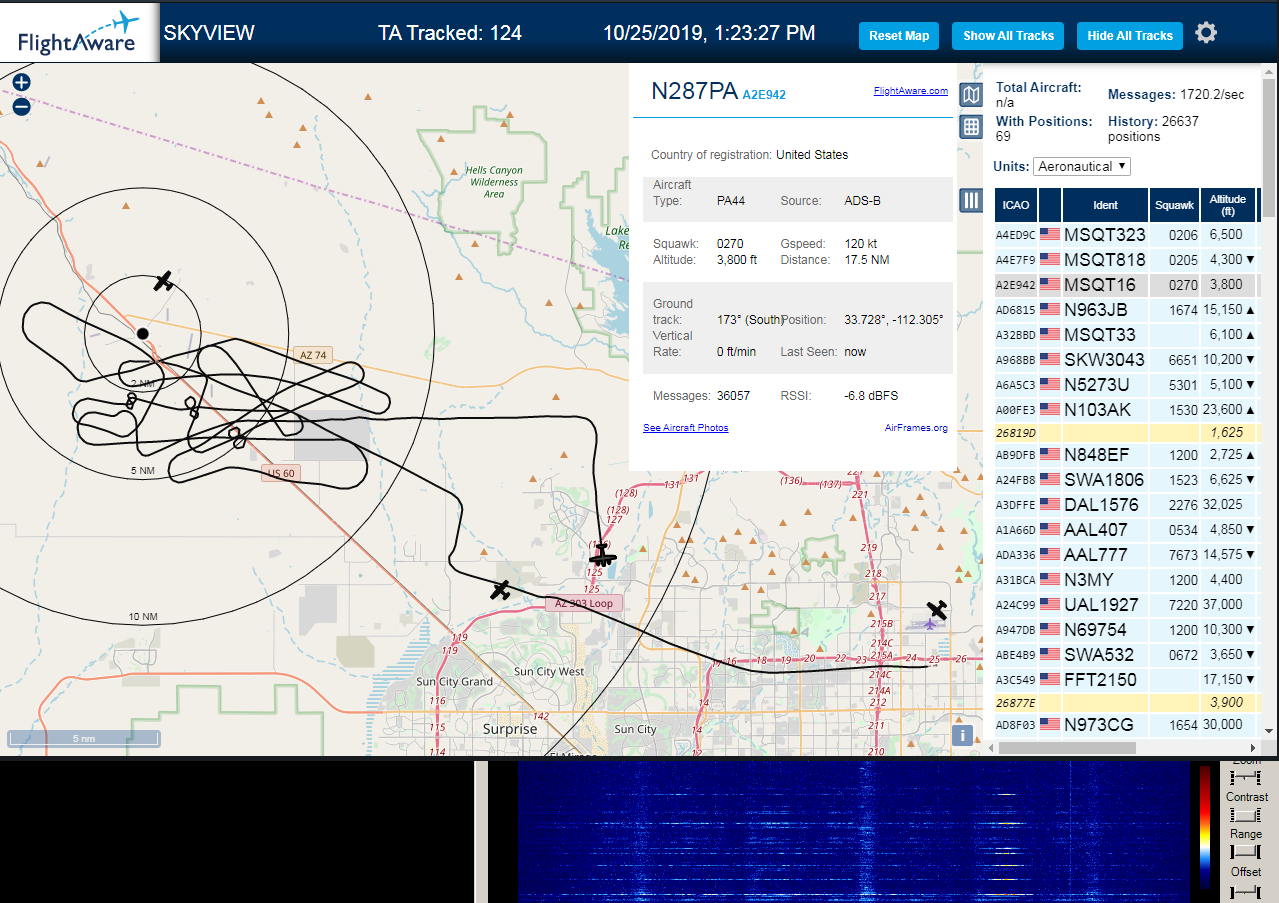Select the black aircraft icon east near marker 25
Viewport: 1279px width, 903px height.
pos(937,609)
